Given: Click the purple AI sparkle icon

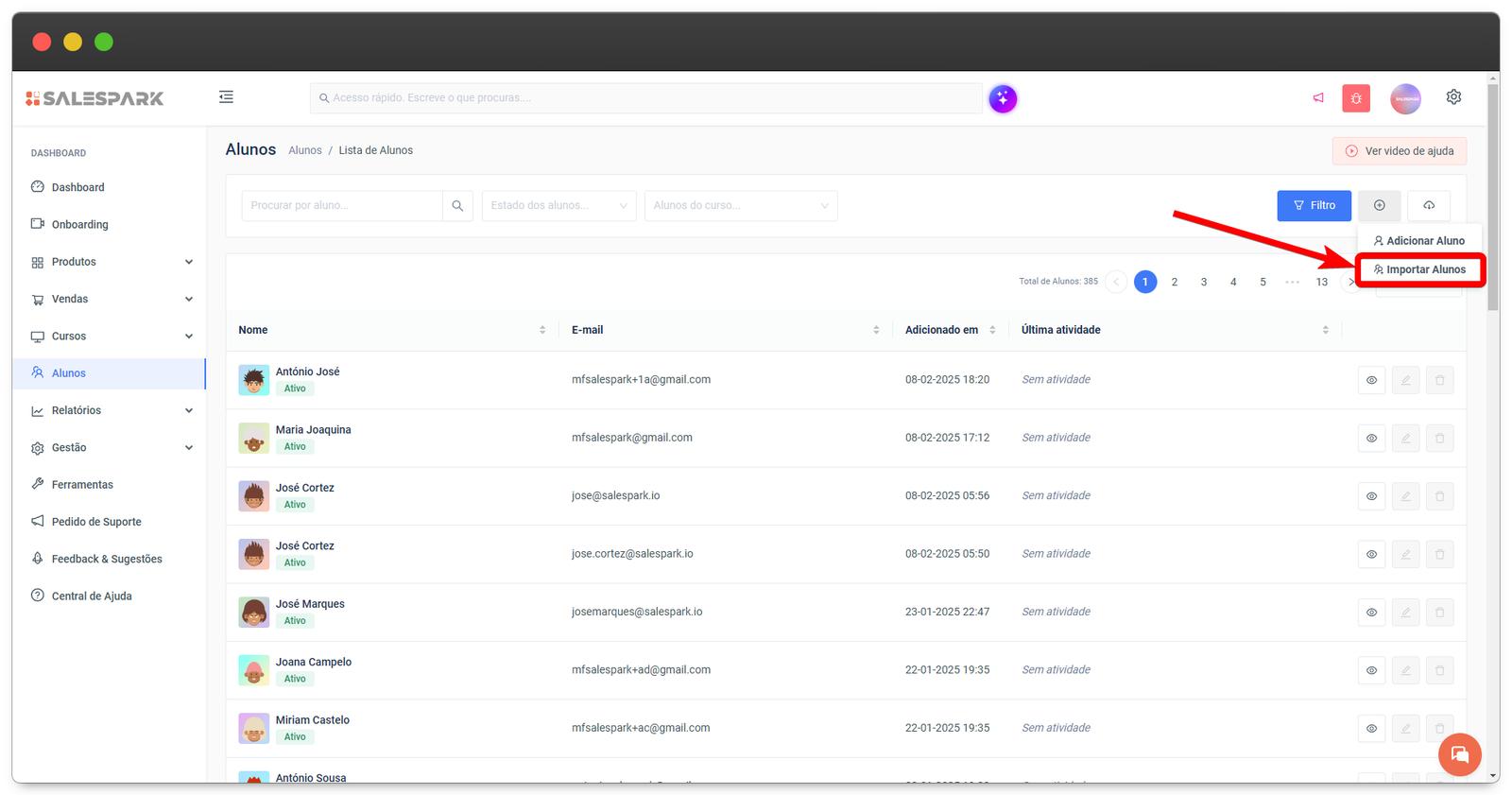Looking at the screenshot, I should [x=1003, y=98].
